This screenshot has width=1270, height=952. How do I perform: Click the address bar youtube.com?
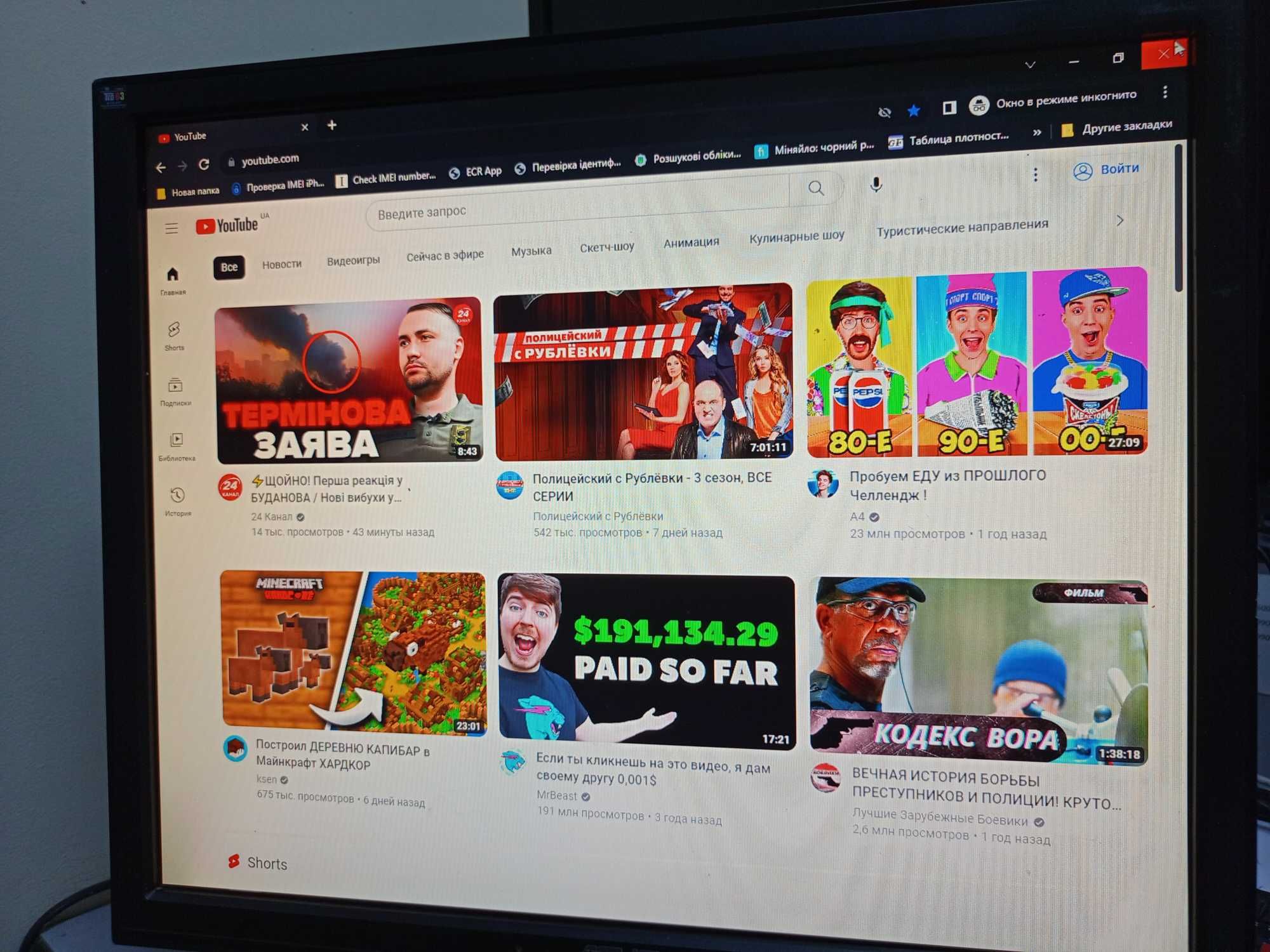coord(271,159)
